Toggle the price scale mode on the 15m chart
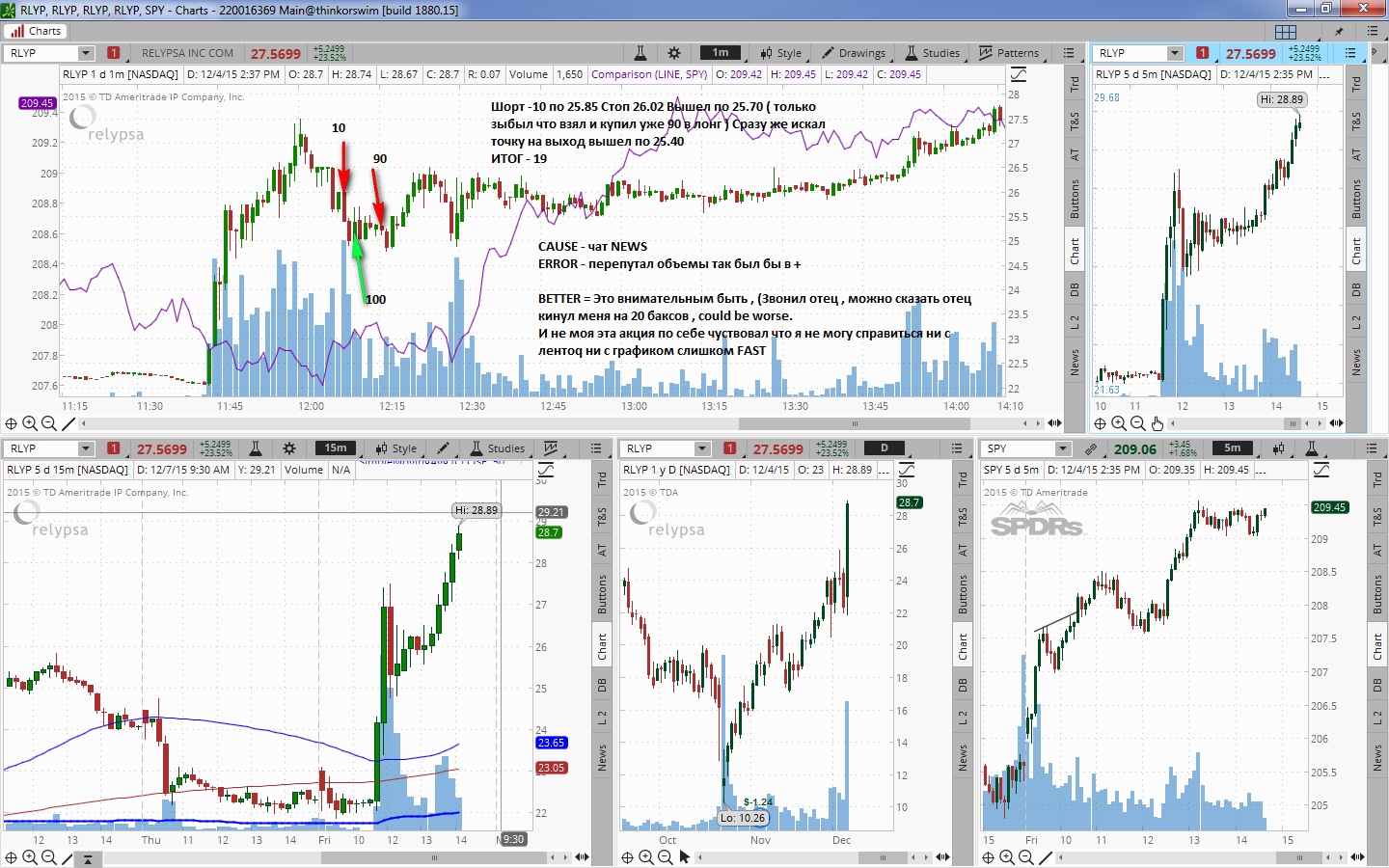 coord(545,470)
